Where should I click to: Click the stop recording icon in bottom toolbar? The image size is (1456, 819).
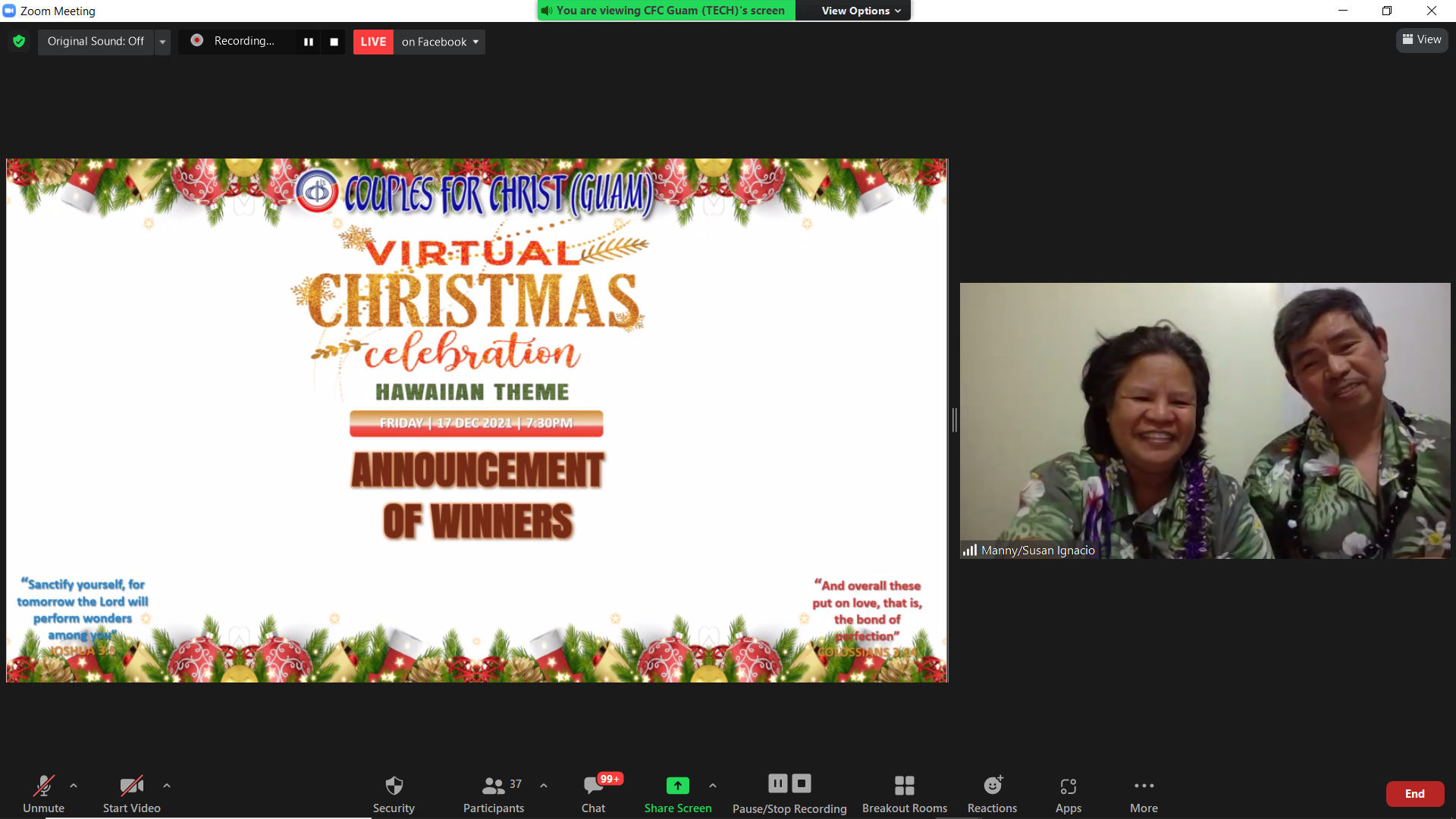click(x=802, y=783)
